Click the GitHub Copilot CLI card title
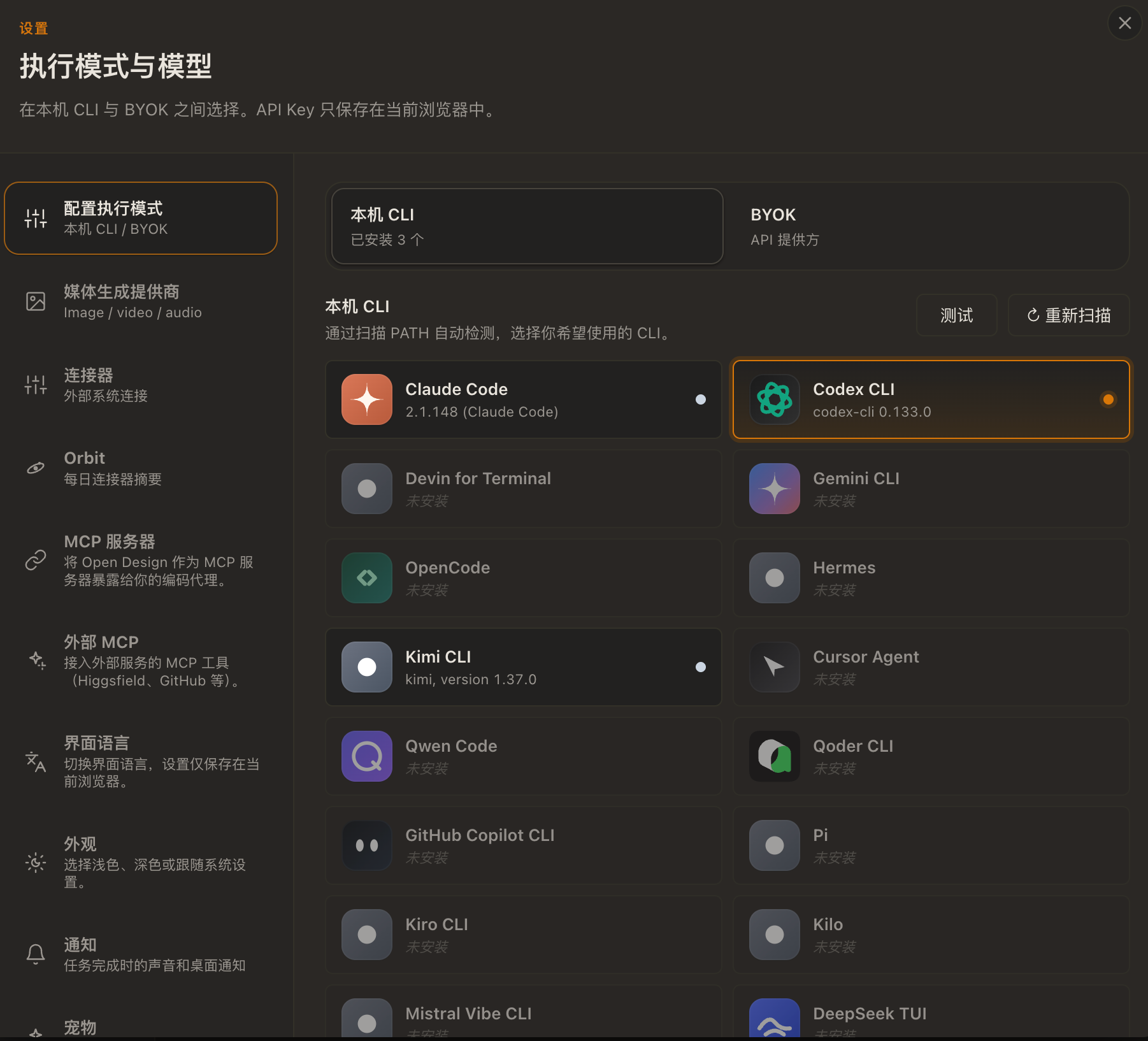This screenshot has height=1041, width=1148. pos(480,835)
